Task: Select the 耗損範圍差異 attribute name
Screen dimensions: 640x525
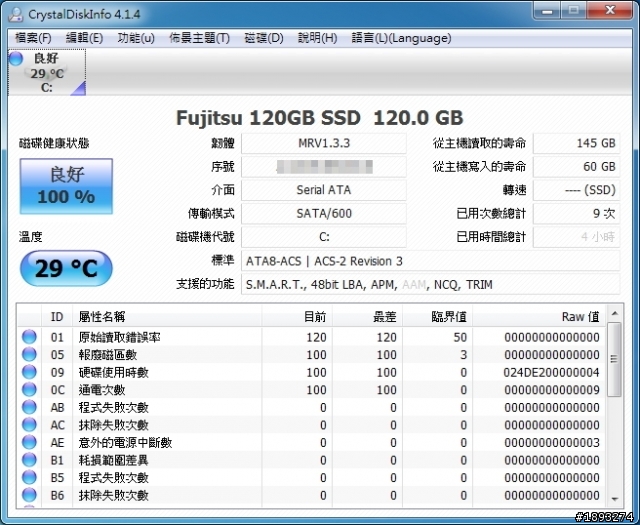Action: [x=113, y=460]
